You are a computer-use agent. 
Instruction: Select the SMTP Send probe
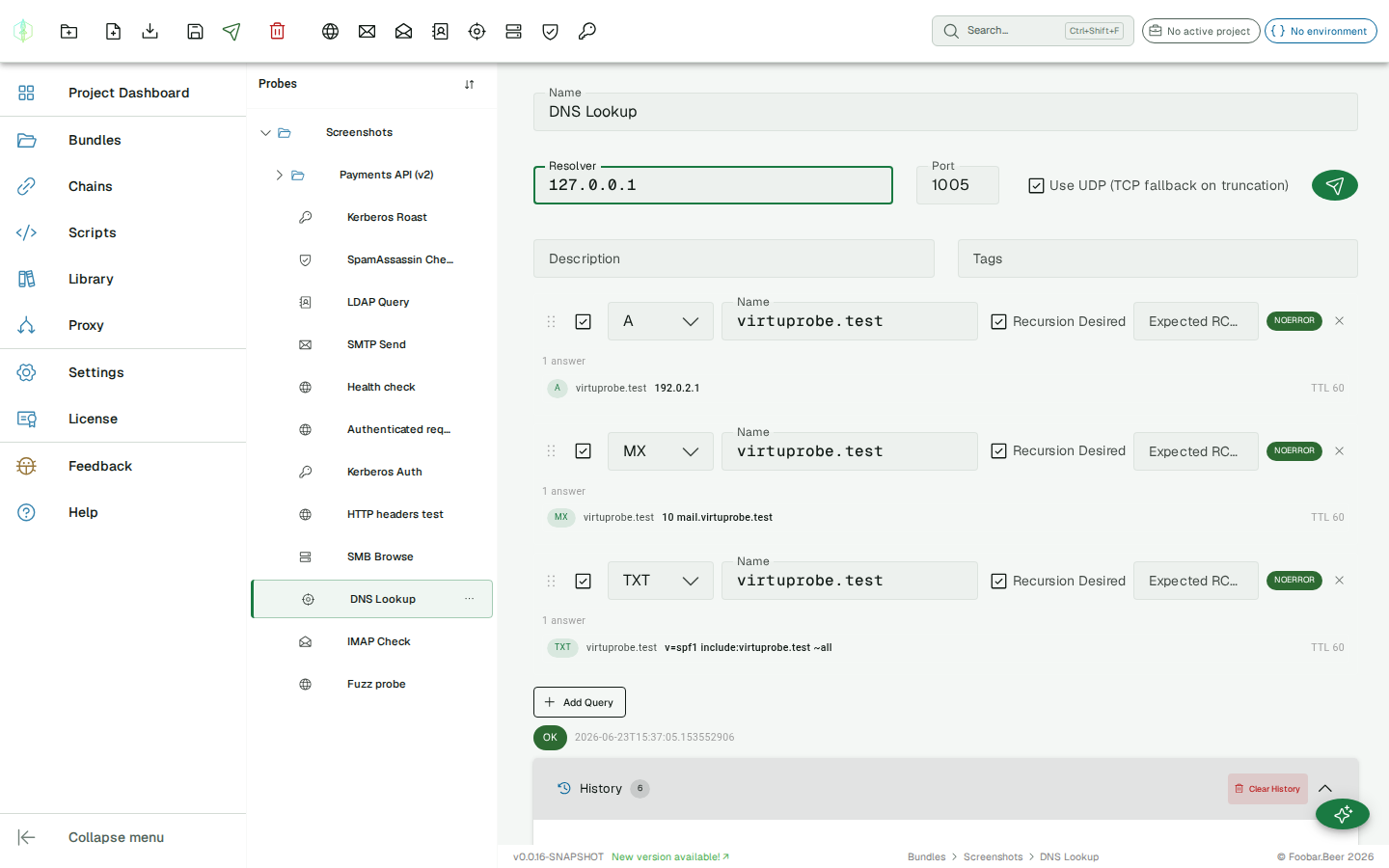(x=372, y=344)
